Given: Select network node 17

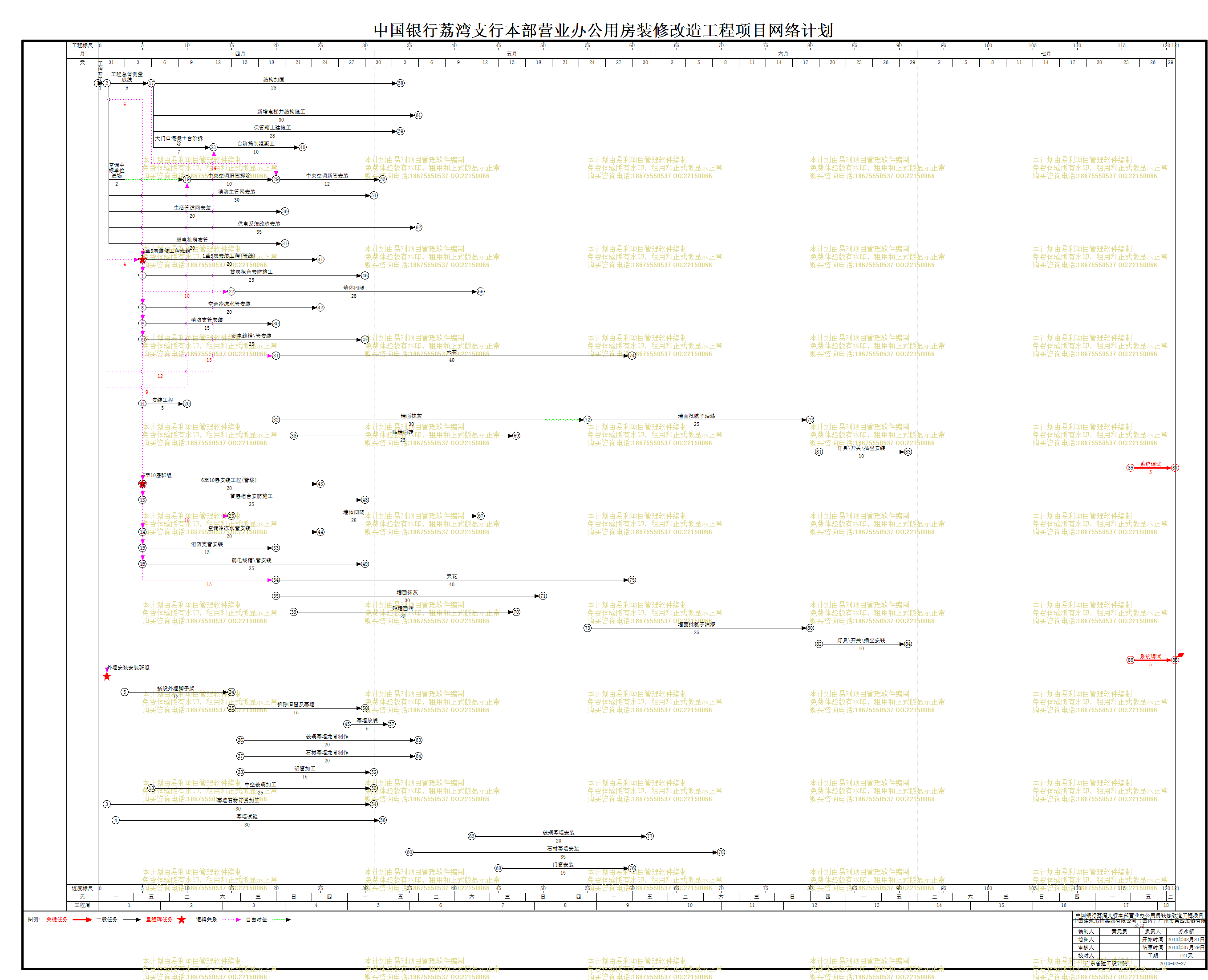Looking at the screenshot, I should 151,84.
